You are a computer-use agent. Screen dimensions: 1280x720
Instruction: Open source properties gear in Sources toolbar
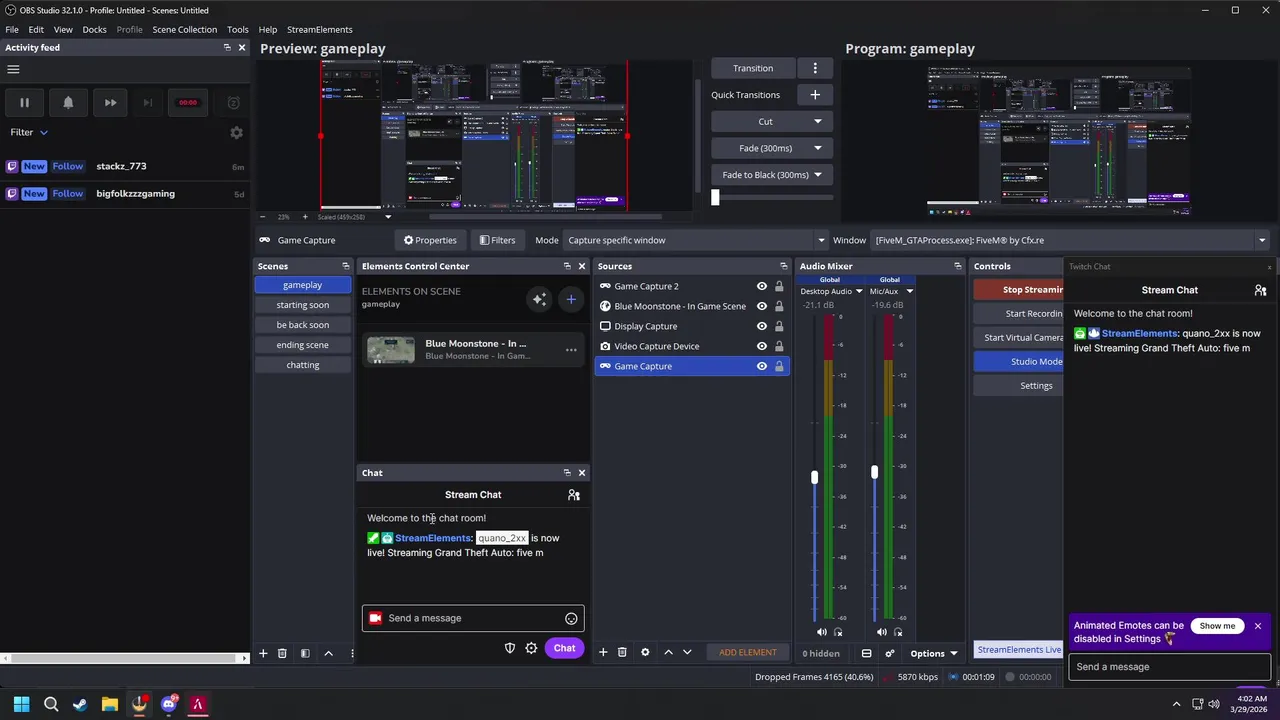point(645,652)
